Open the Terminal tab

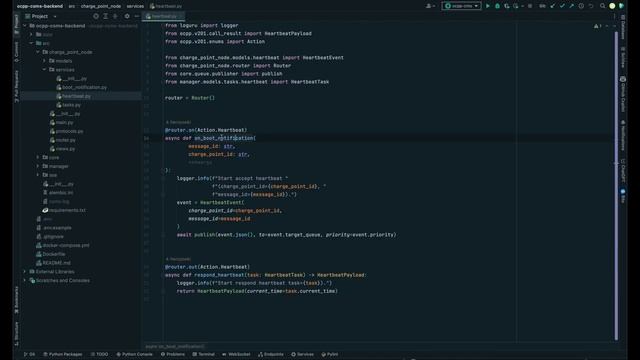[x=203, y=354]
